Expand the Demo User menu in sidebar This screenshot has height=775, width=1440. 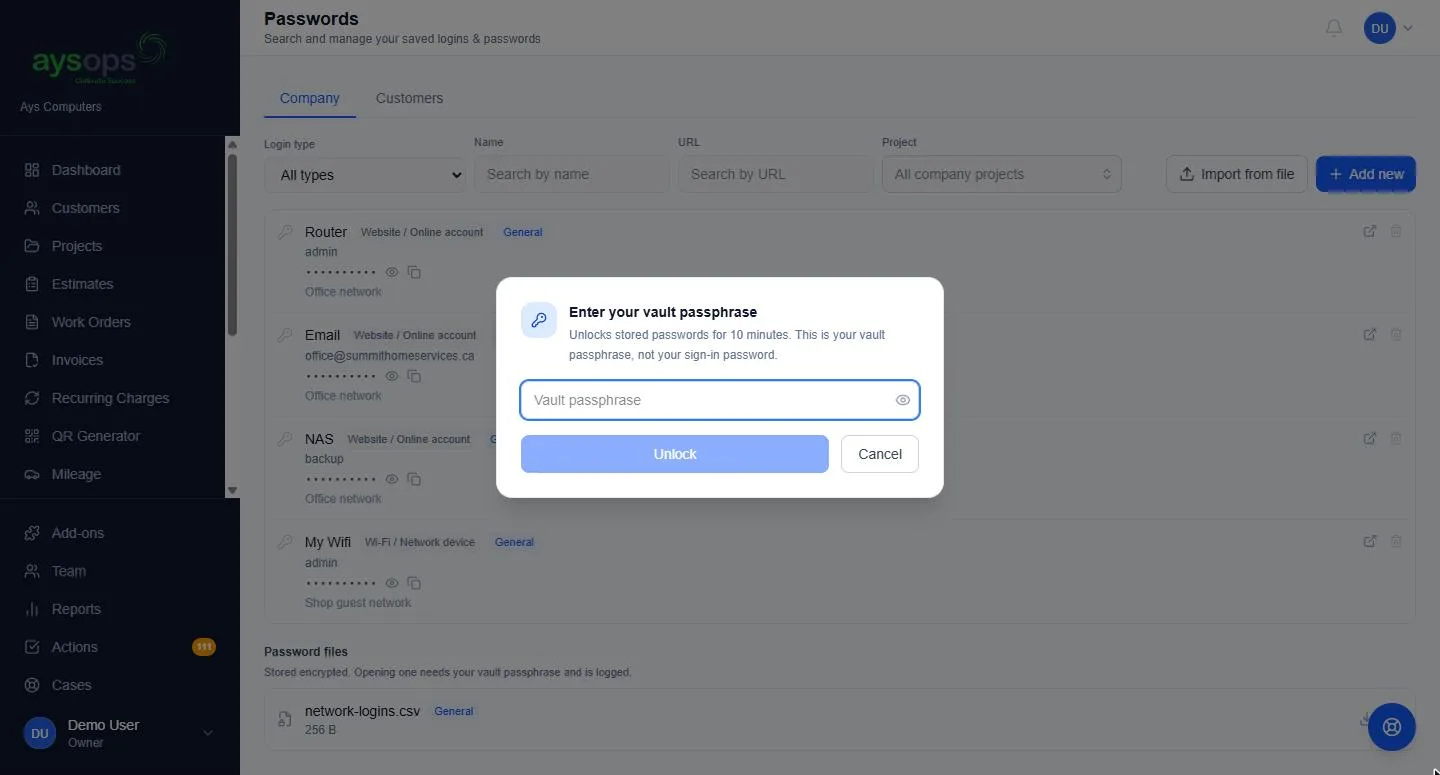point(120,733)
